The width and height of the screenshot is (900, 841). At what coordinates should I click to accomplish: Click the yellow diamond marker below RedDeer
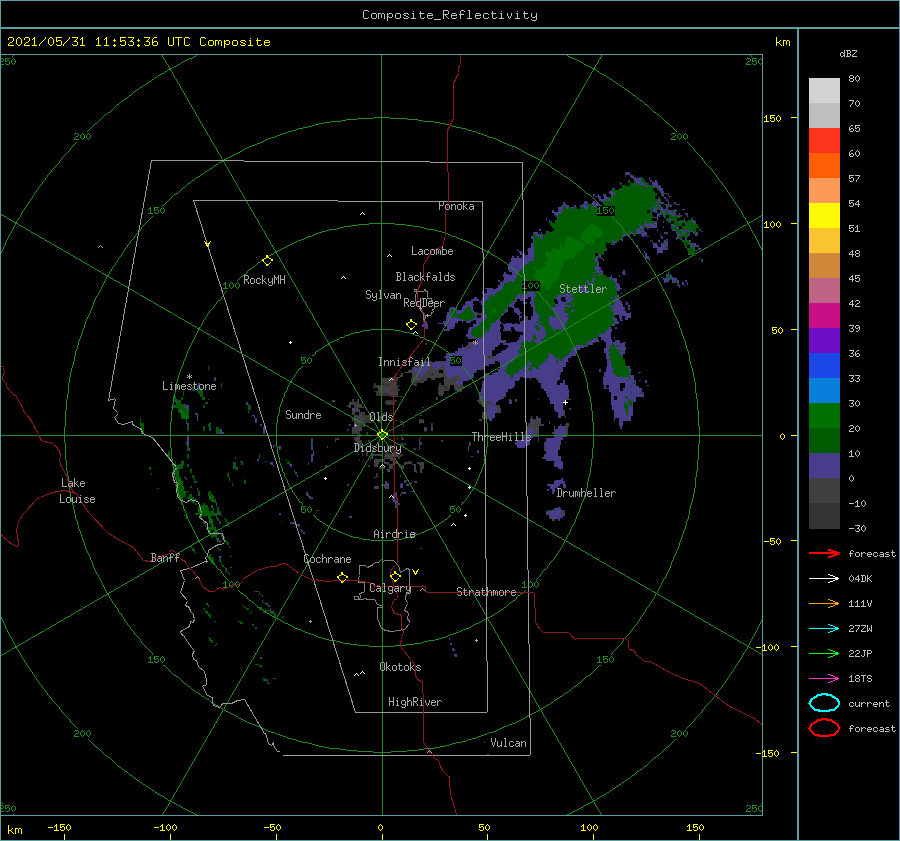pyautogui.click(x=412, y=325)
